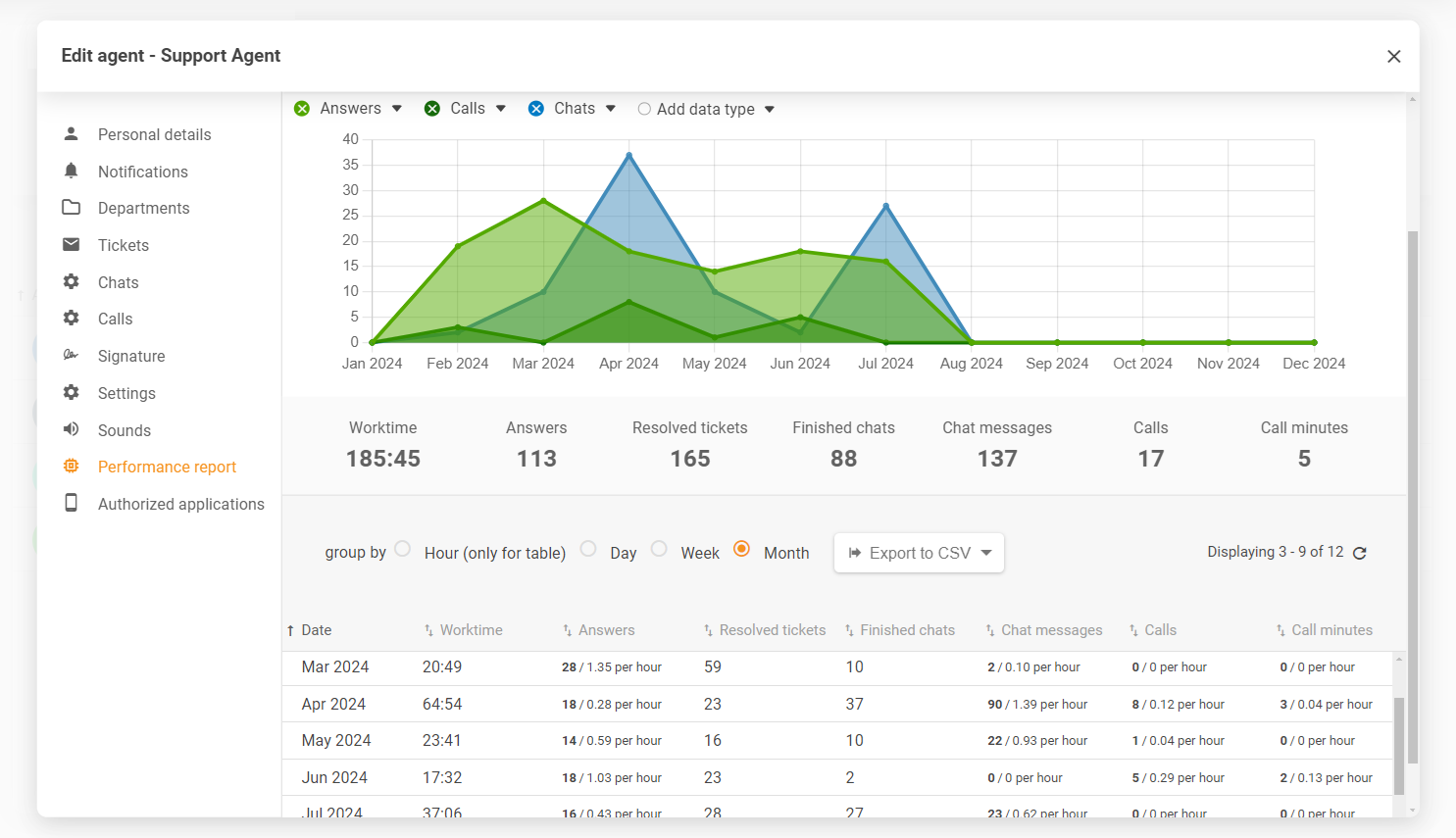Select the Day group-by radio button
This screenshot has width=1456, height=838.
[588, 549]
